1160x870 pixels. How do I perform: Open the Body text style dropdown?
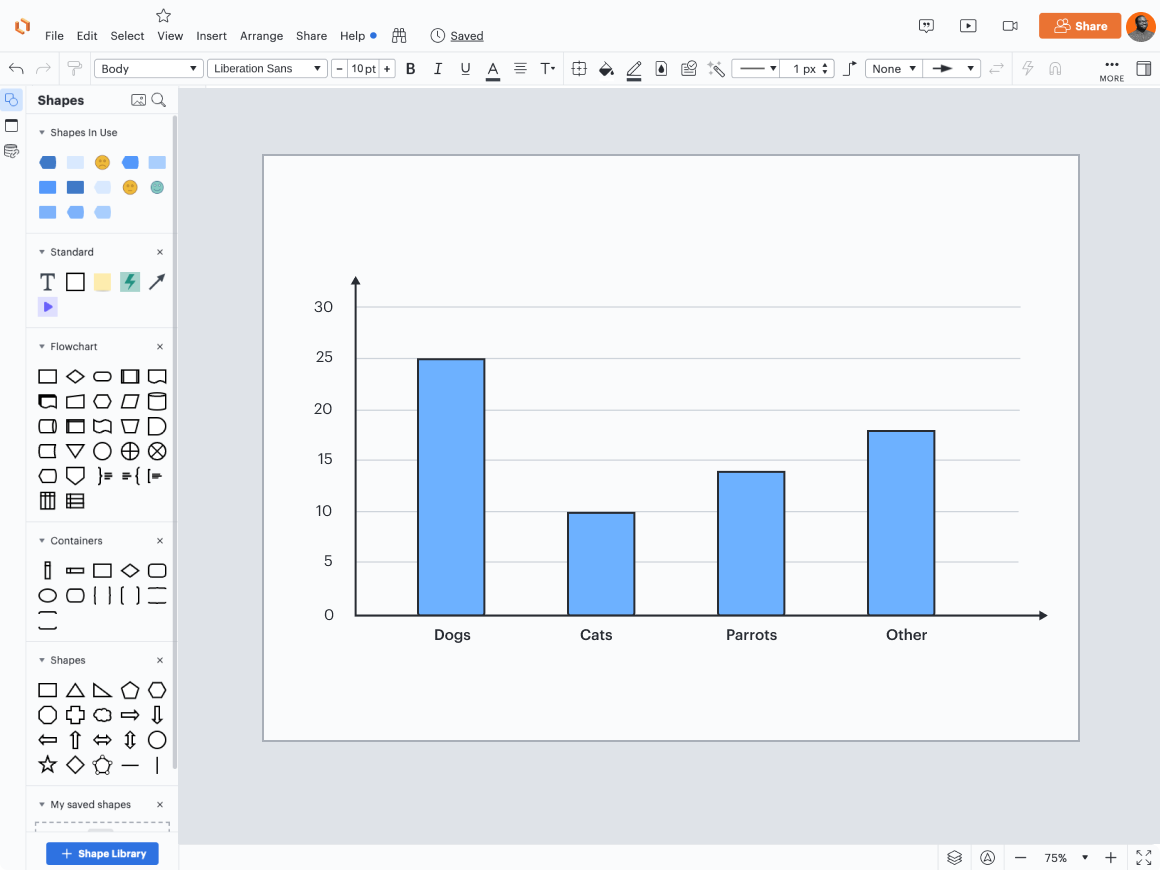tap(149, 69)
